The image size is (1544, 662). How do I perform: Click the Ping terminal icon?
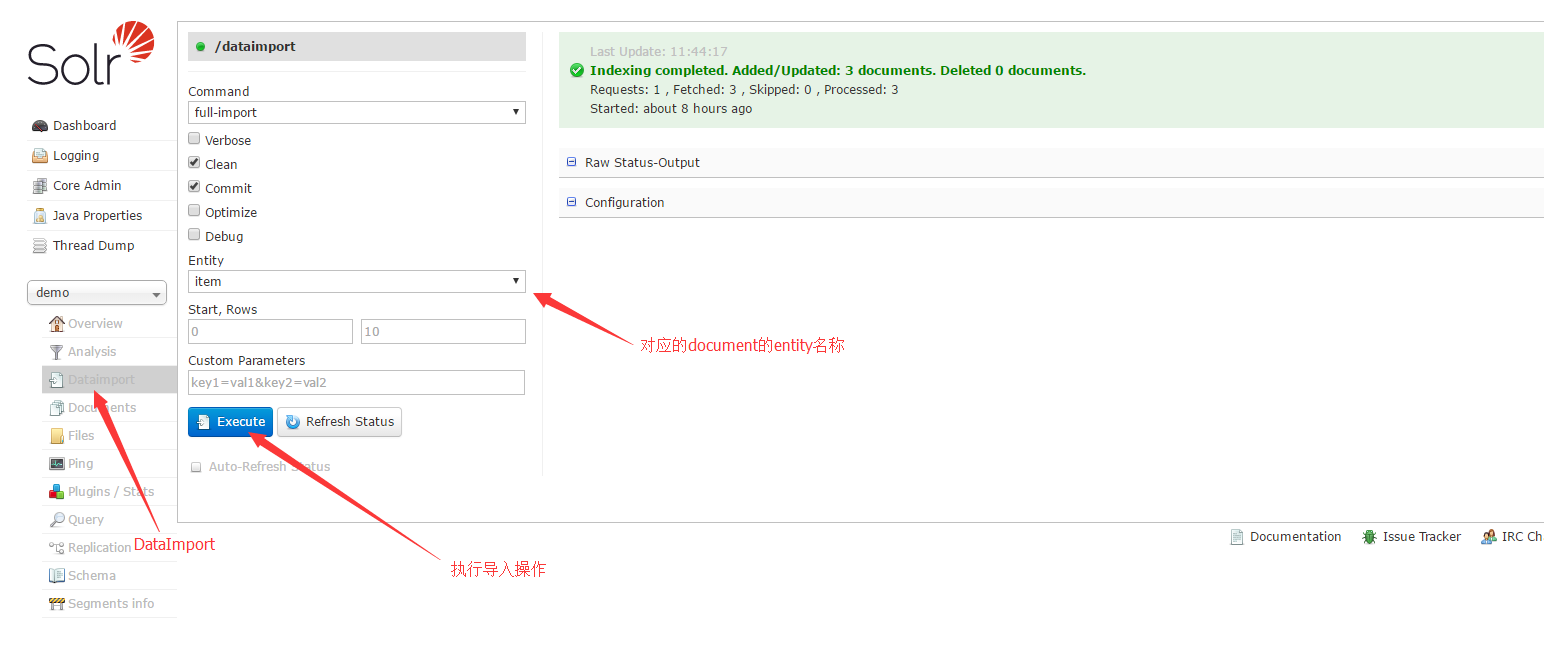tap(57, 464)
